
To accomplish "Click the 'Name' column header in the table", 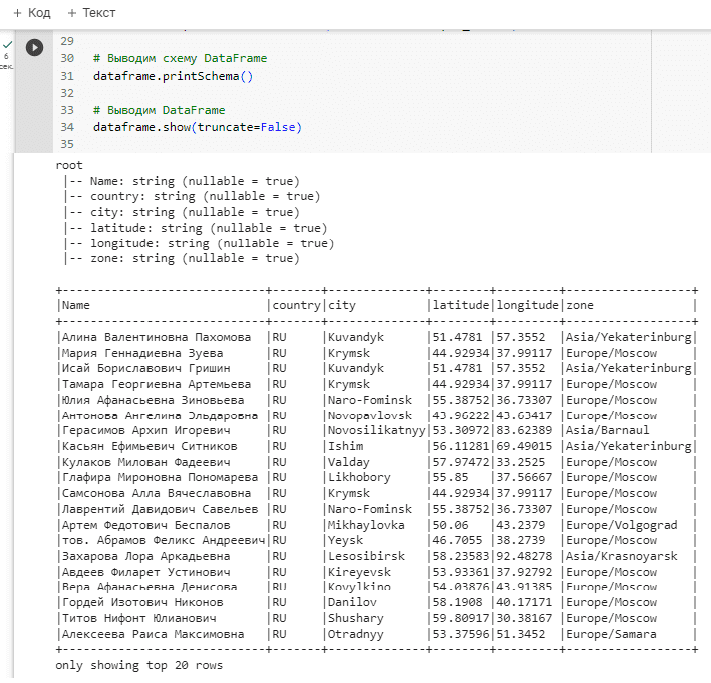I will point(76,305).
